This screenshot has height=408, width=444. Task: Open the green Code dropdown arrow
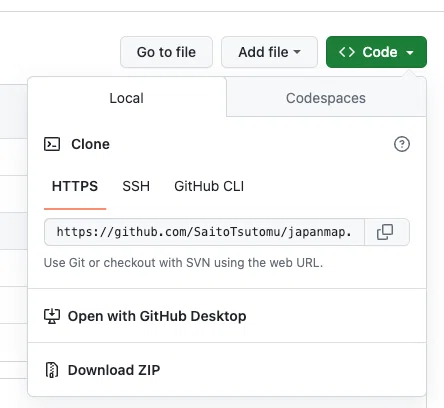pyautogui.click(x=410, y=52)
